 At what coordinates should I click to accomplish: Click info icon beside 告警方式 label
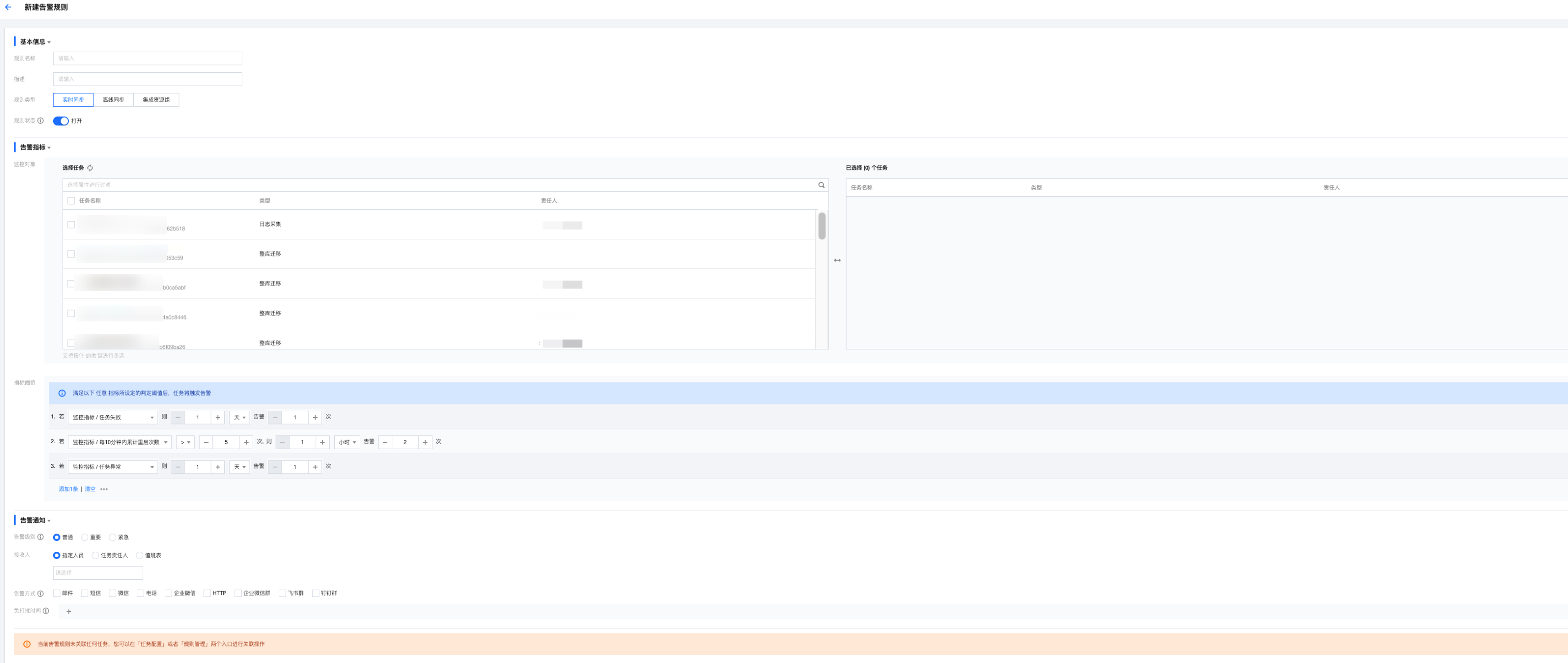point(41,593)
